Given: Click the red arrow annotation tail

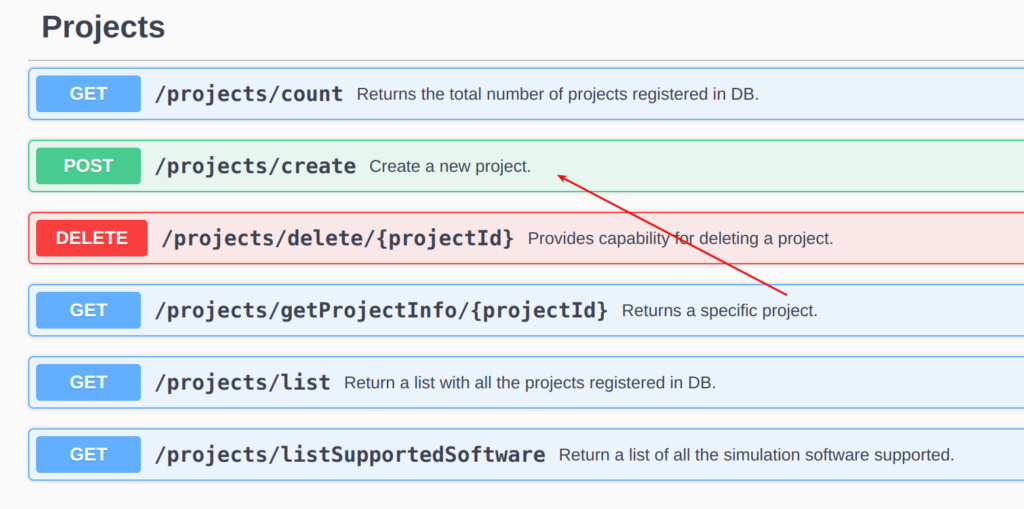Looking at the screenshot, I should point(786,294).
